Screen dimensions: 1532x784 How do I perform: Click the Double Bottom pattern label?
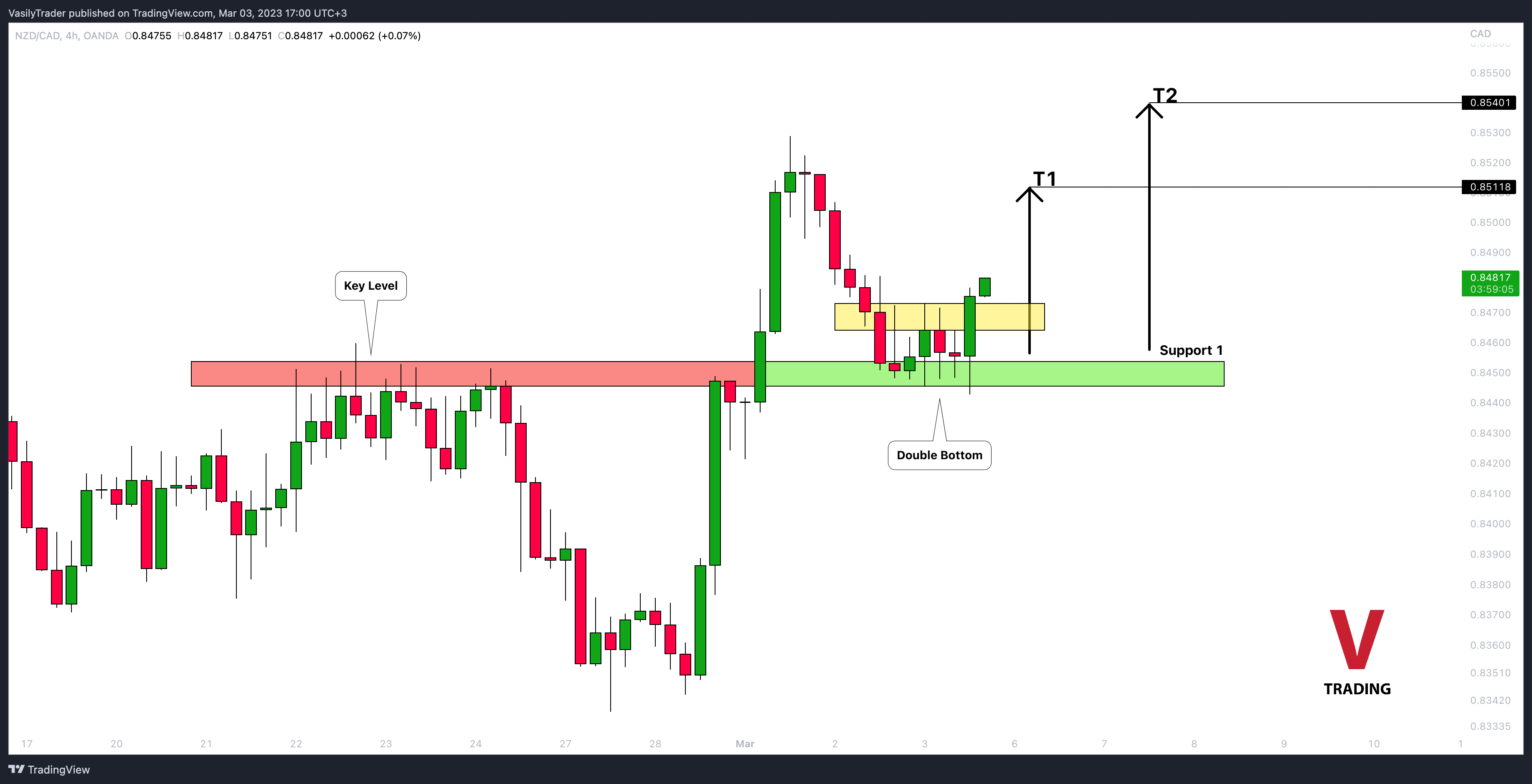click(x=938, y=455)
